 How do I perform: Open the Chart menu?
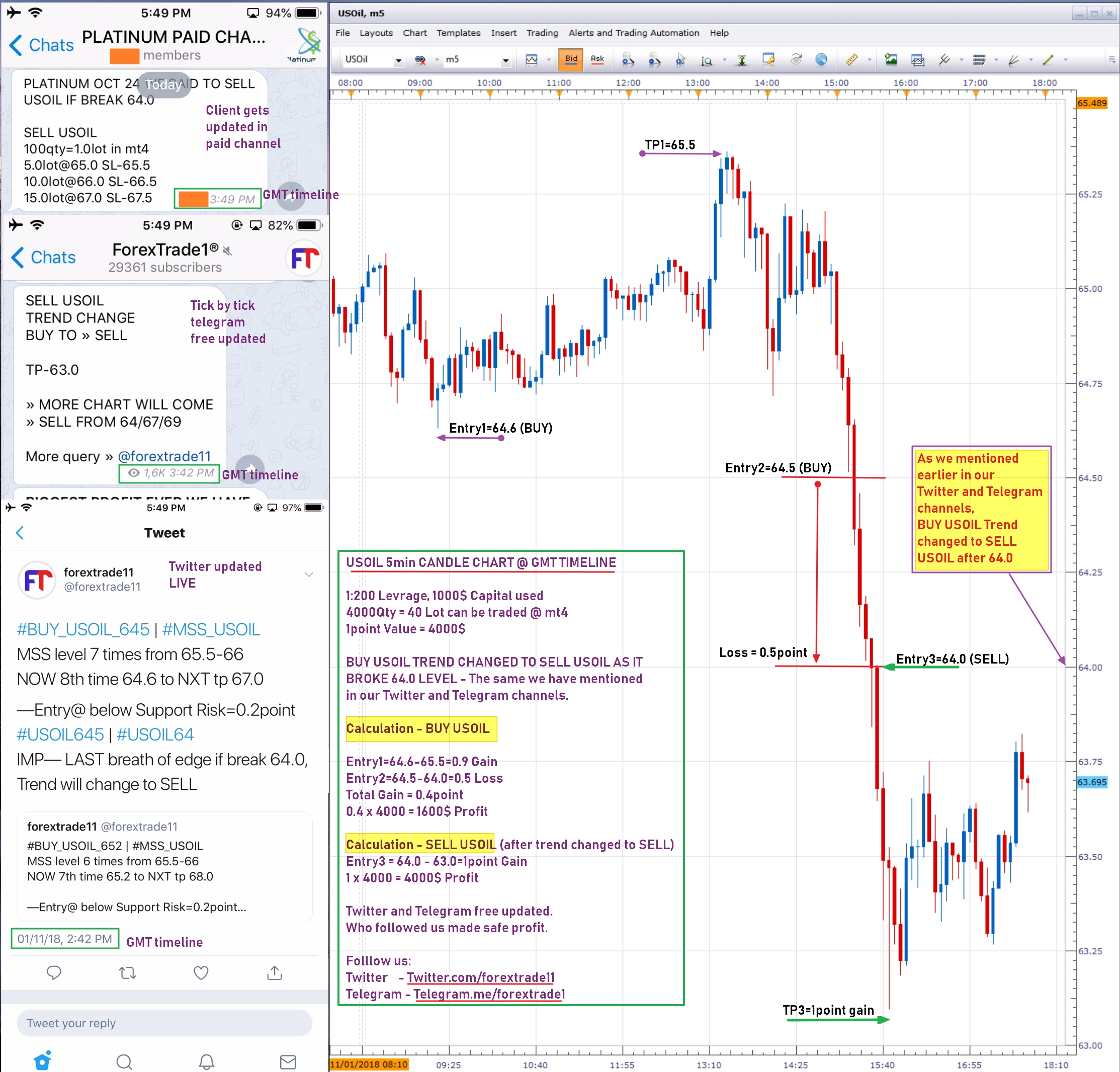(x=414, y=33)
